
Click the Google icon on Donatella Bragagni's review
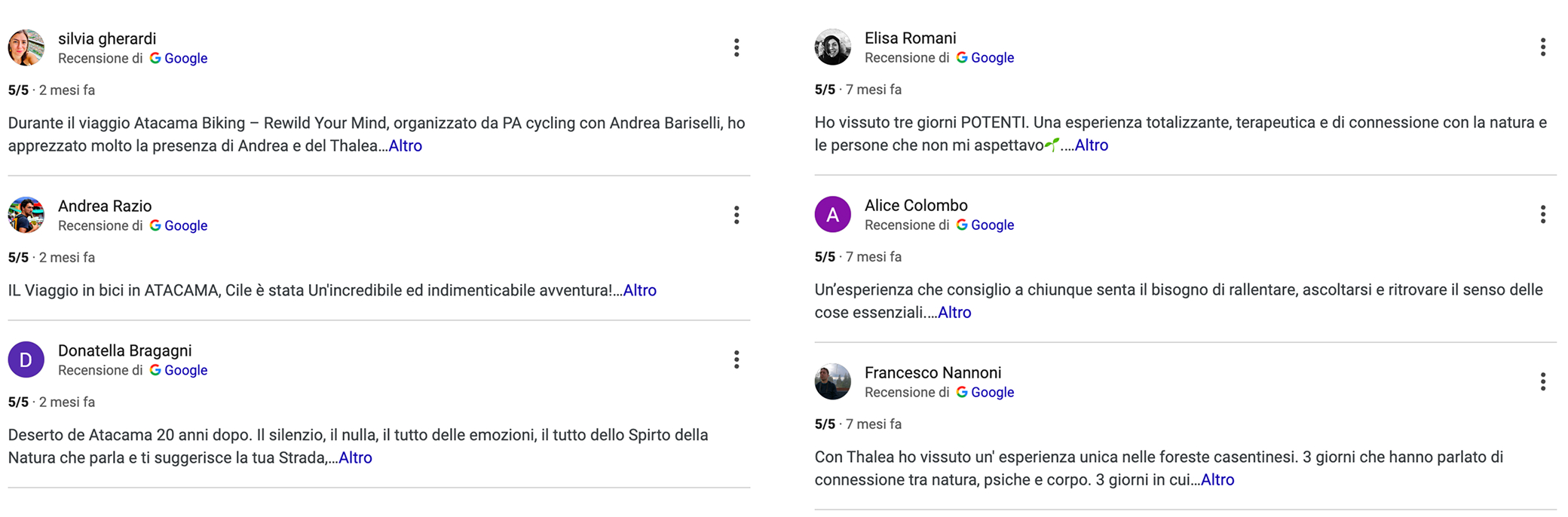click(156, 370)
